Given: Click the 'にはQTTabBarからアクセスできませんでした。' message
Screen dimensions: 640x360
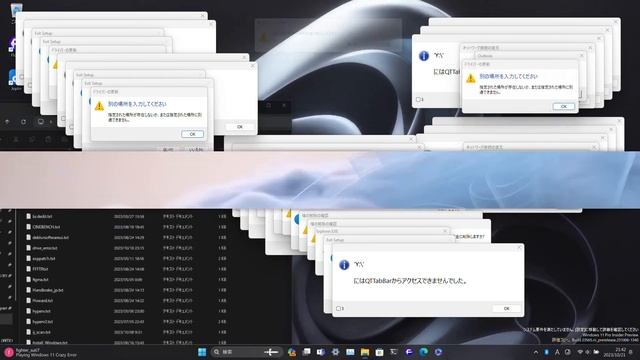Looking at the screenshot, I should [x=410, y=281].
